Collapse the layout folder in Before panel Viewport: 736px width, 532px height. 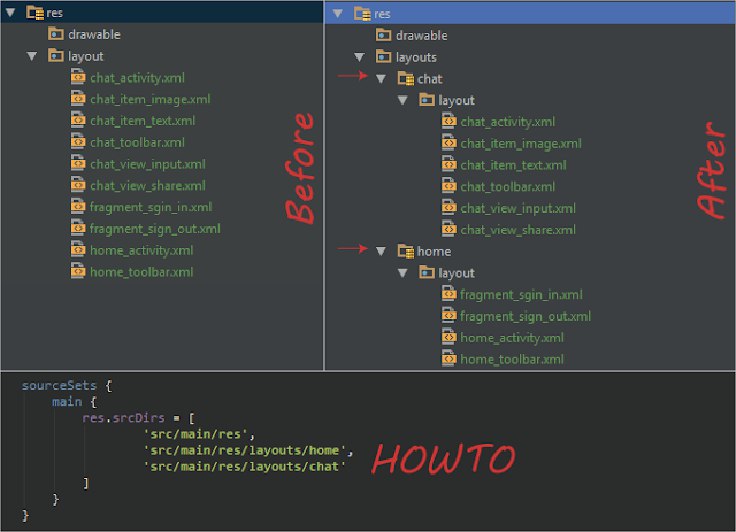coord(32,56)
